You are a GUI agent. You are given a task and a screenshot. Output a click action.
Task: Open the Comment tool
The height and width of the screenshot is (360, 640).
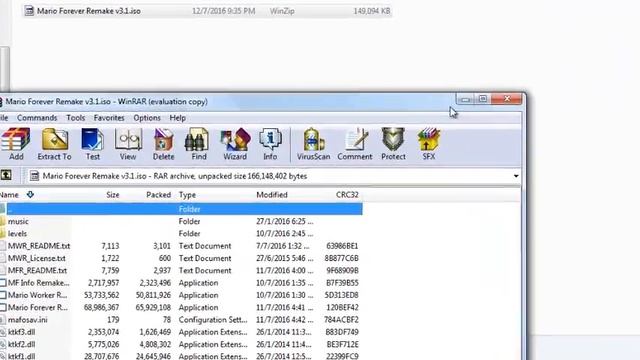pyautogui.click(x=355, y=144)
